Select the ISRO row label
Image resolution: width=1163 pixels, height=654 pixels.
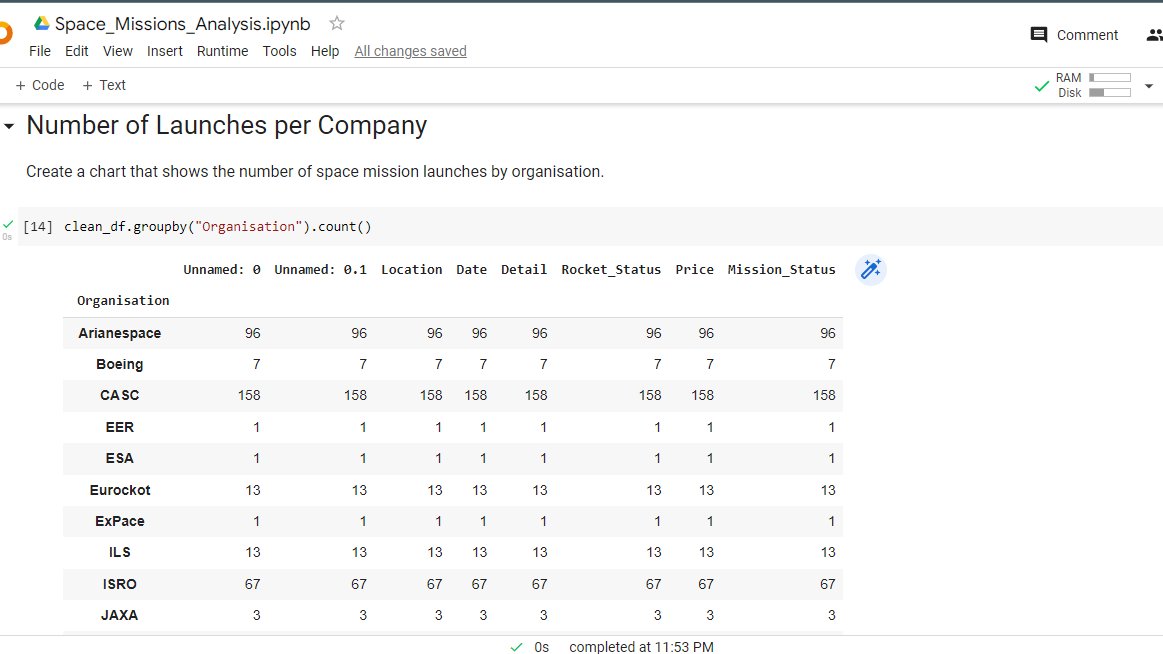(x=119, y=584)
